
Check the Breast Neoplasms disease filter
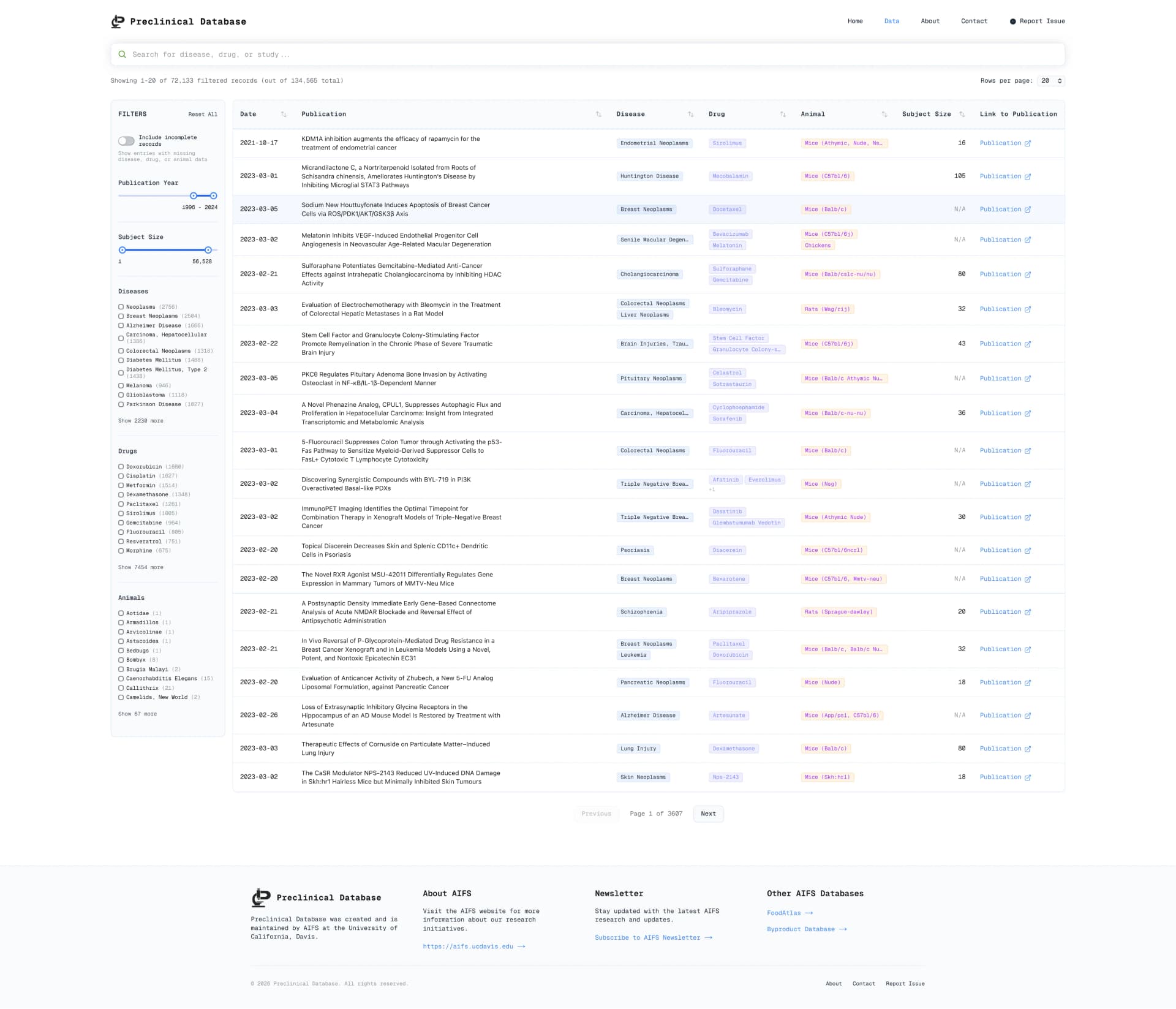tap(120, 316)
